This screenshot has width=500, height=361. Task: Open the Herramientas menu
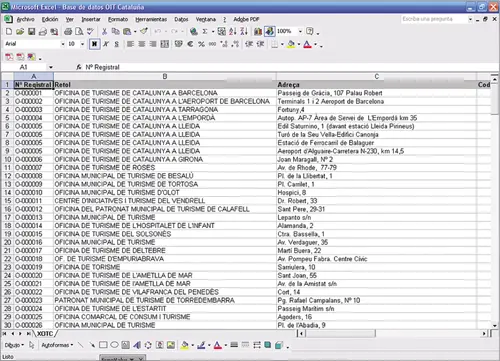(x=151, y=19)
